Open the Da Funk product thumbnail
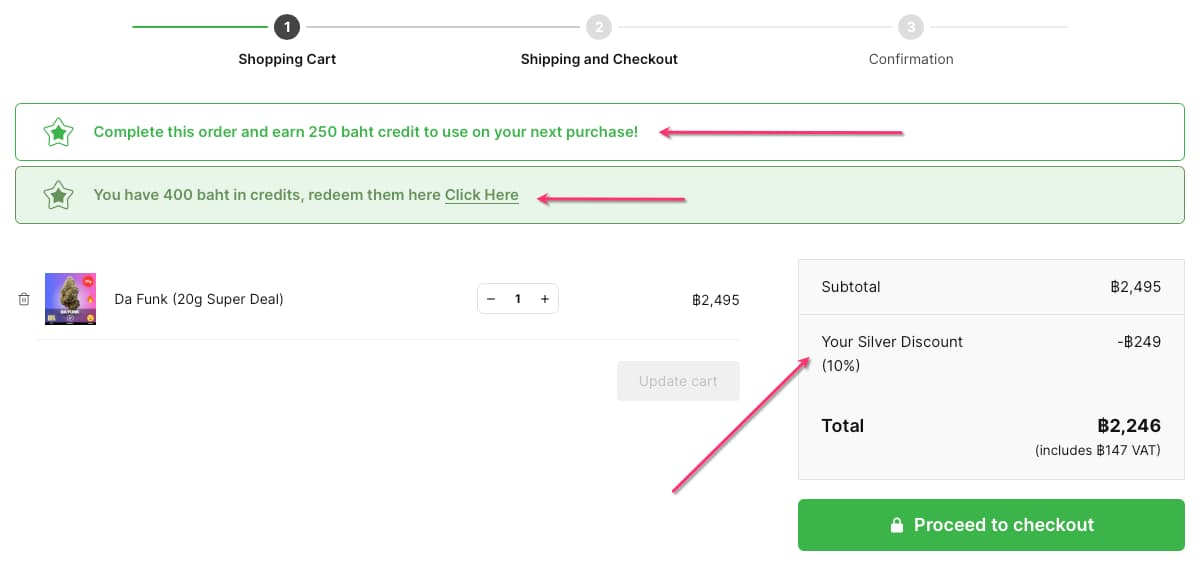The image size is (1200, 569). (70, 299)
